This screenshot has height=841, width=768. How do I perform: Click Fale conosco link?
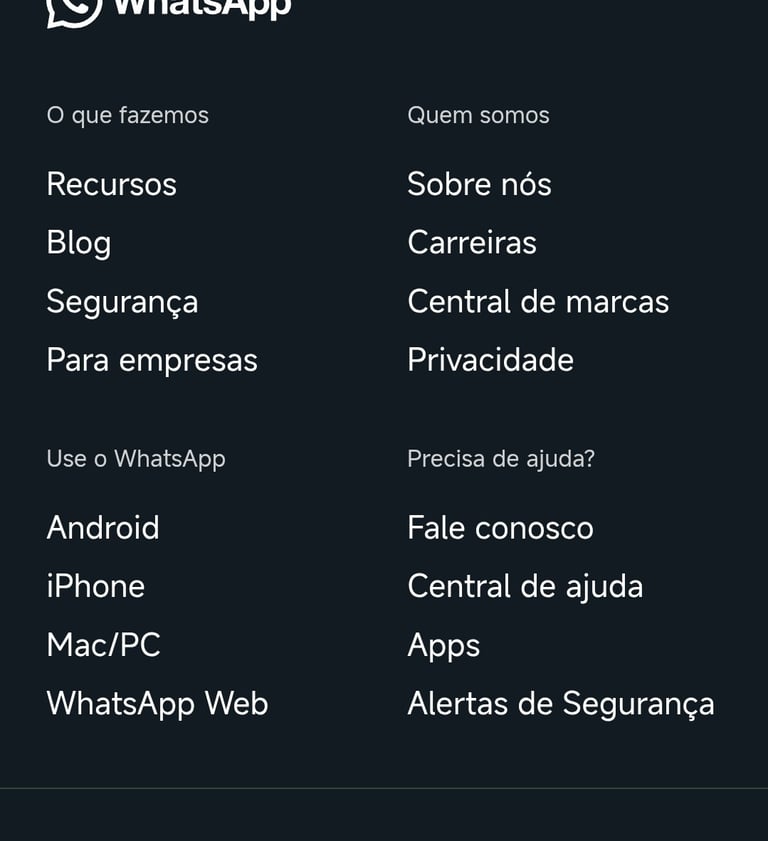(x=500, y=528)
